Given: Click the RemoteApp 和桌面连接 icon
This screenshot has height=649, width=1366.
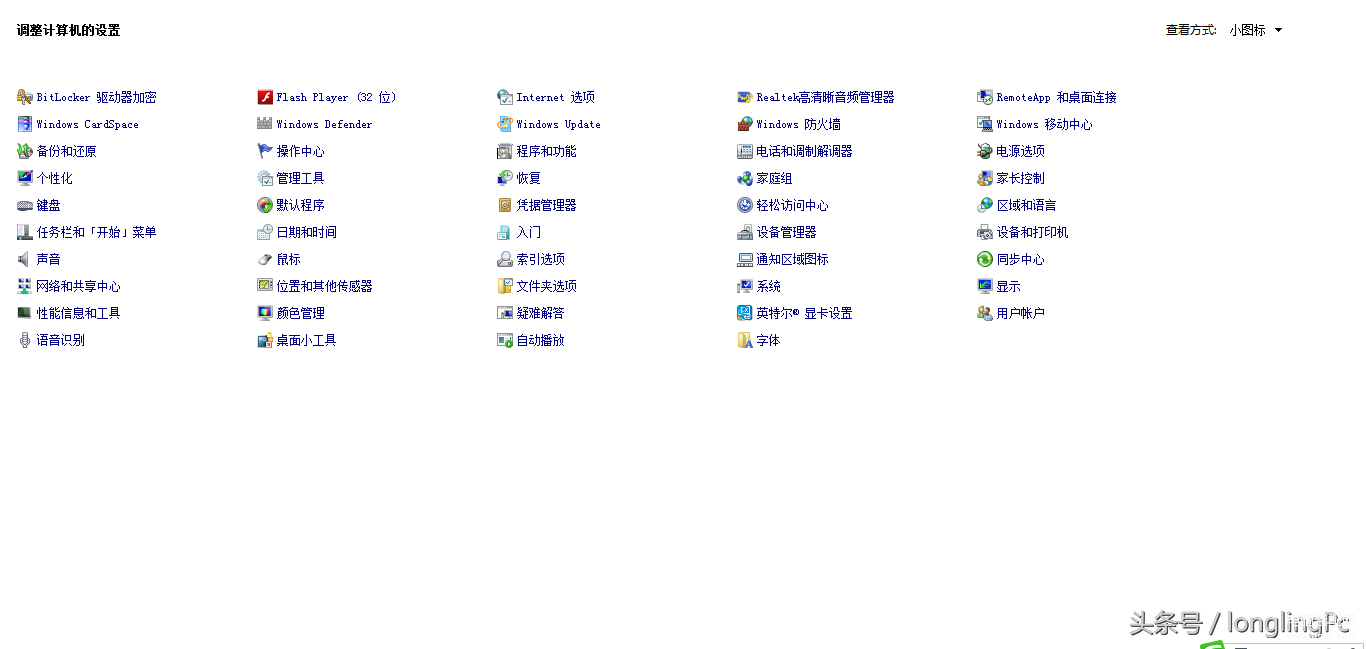Looking at the screenshot, I should (985, 97).
